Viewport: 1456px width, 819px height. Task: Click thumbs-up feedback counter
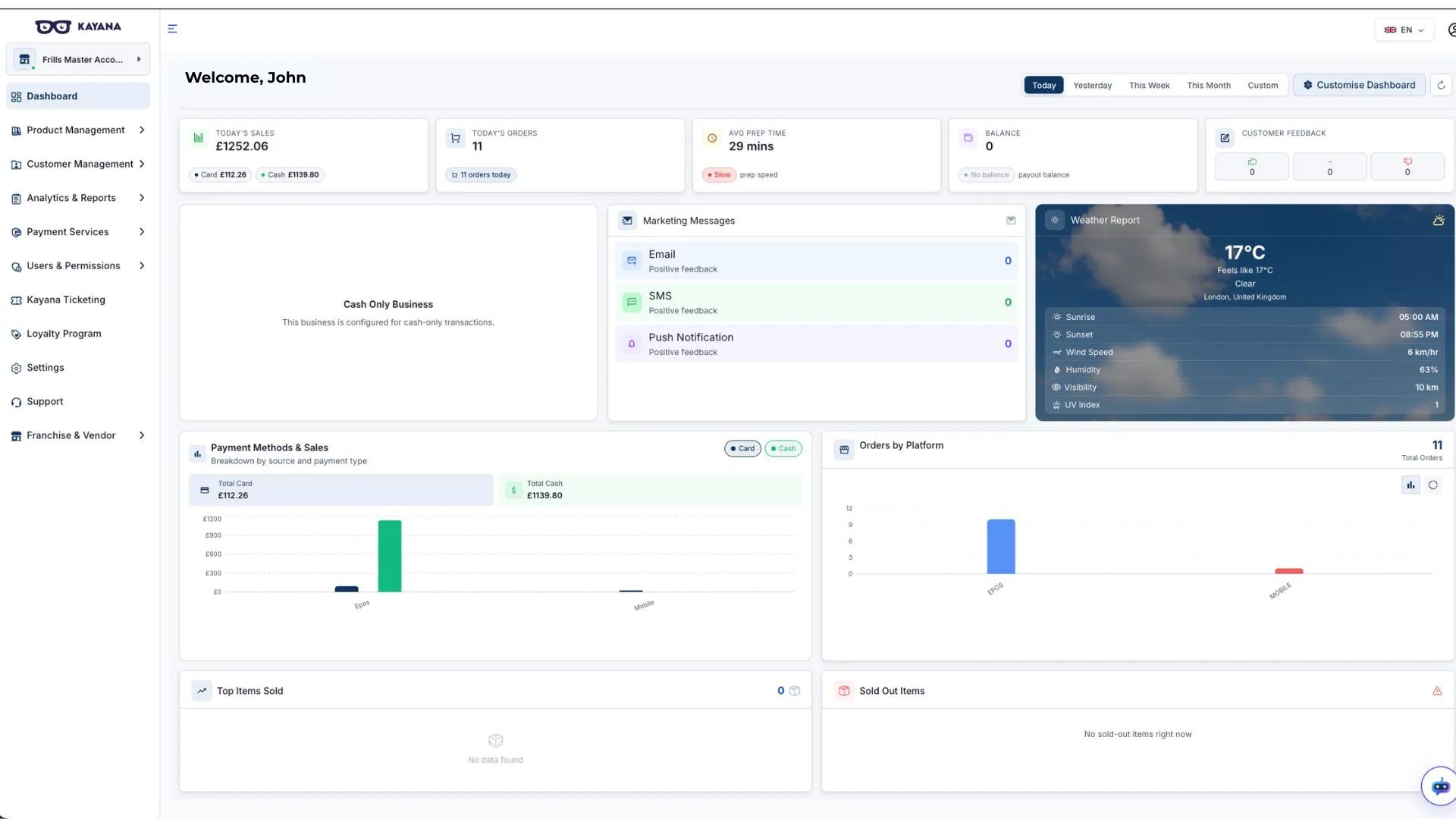(1252, 166)
